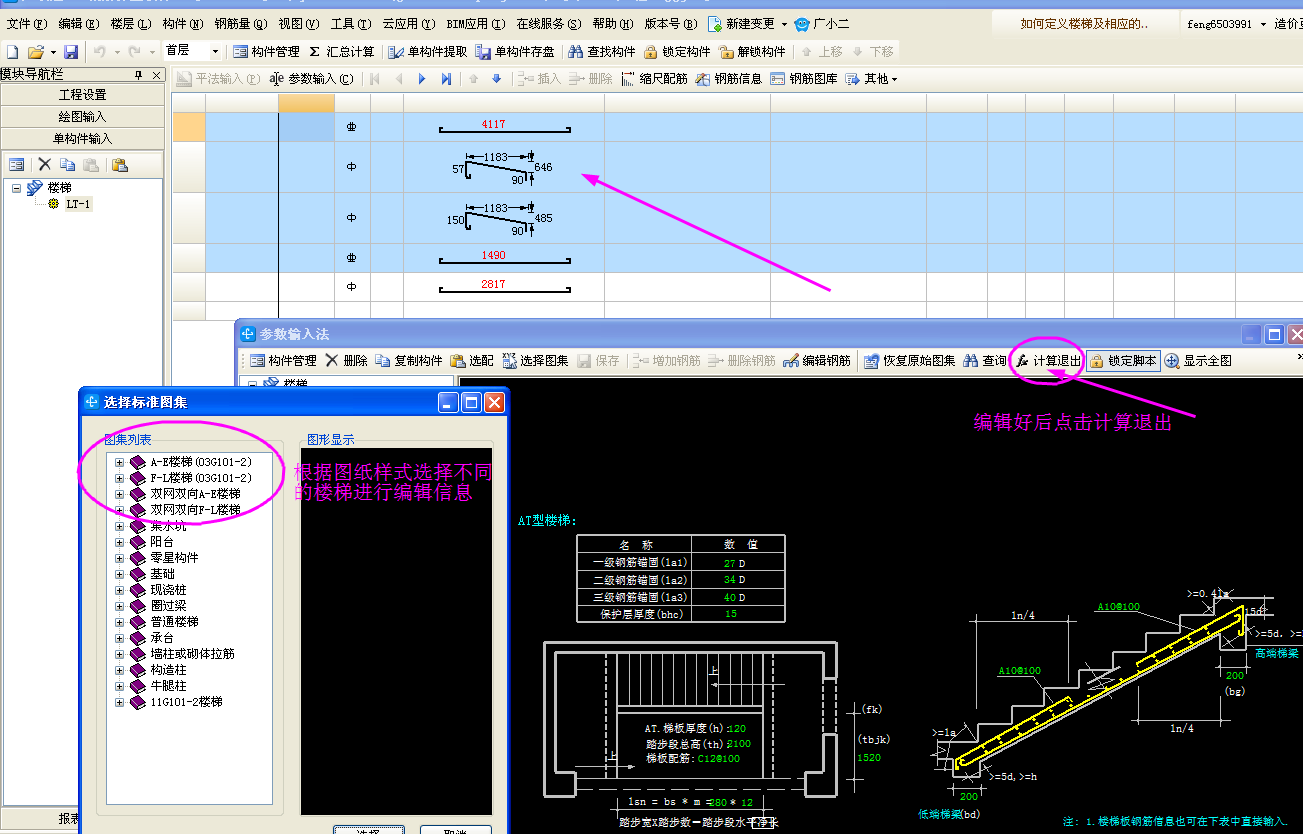Expand 普通楼梯 node in atlas list
The height and width of the screenshot is (834, 1303).
(x=120, y=622)
